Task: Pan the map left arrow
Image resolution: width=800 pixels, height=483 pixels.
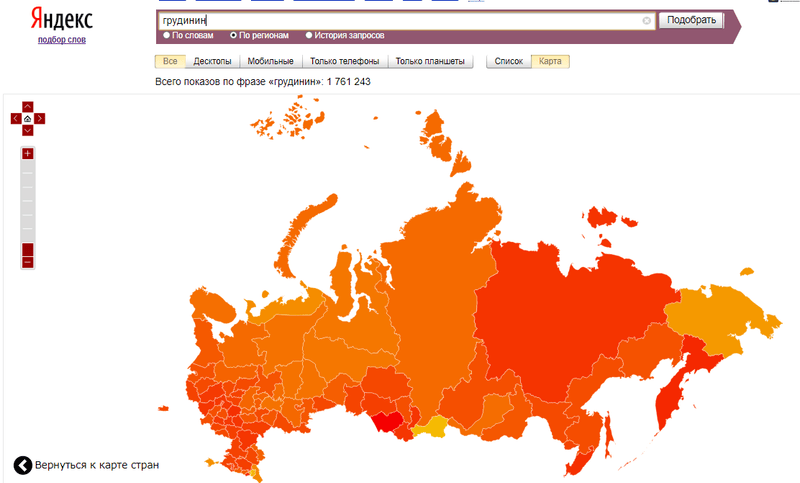Action: [x=16, y=118]
